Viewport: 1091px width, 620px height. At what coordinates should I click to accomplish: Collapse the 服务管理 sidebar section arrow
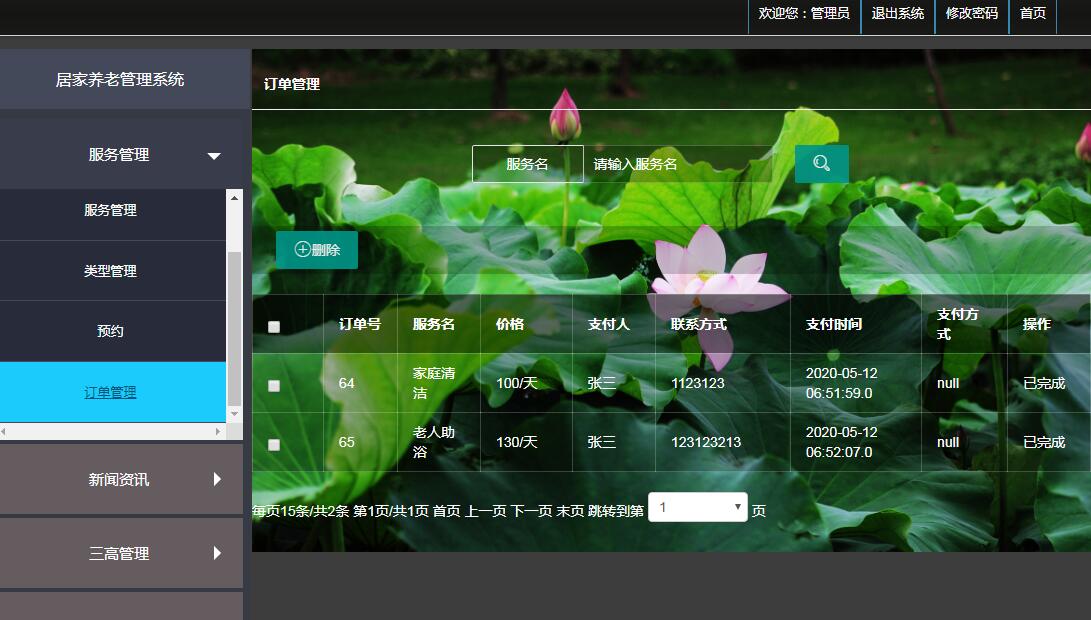214,156
